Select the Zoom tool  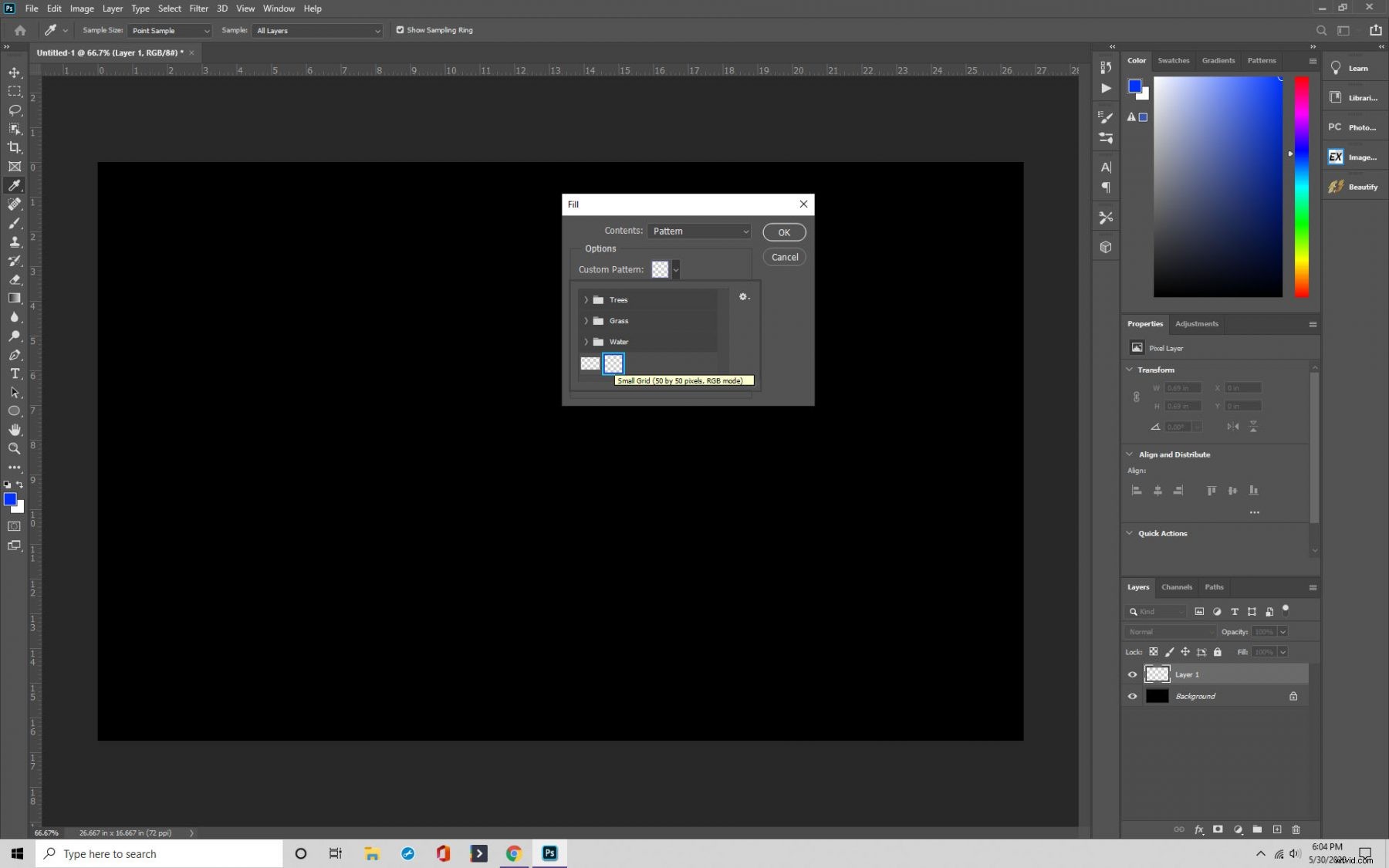tap(14, 448)
